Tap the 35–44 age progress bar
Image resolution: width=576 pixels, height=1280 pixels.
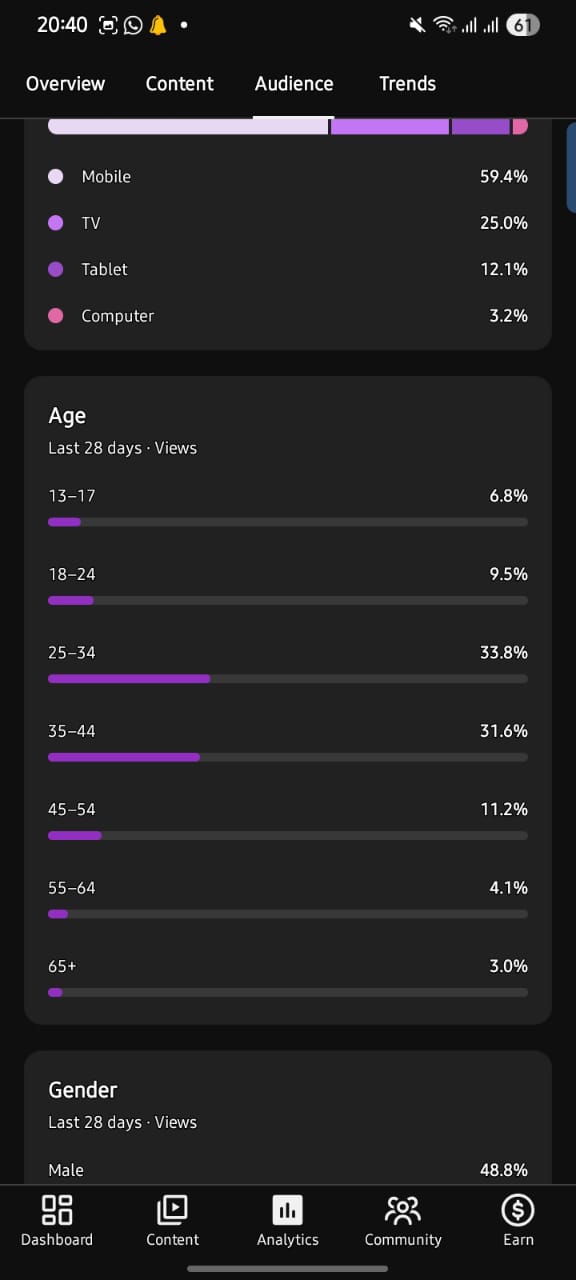(x=288, y=757)
